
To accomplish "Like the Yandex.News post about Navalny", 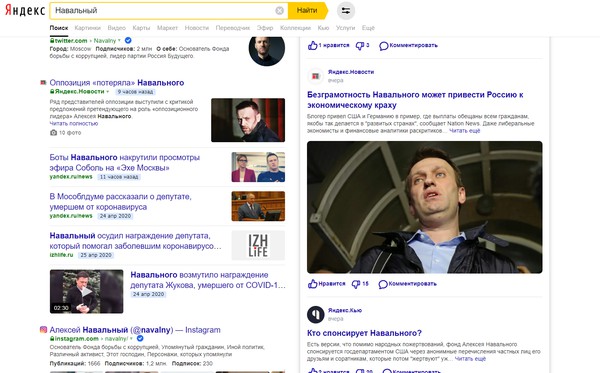I will point(326,284).
